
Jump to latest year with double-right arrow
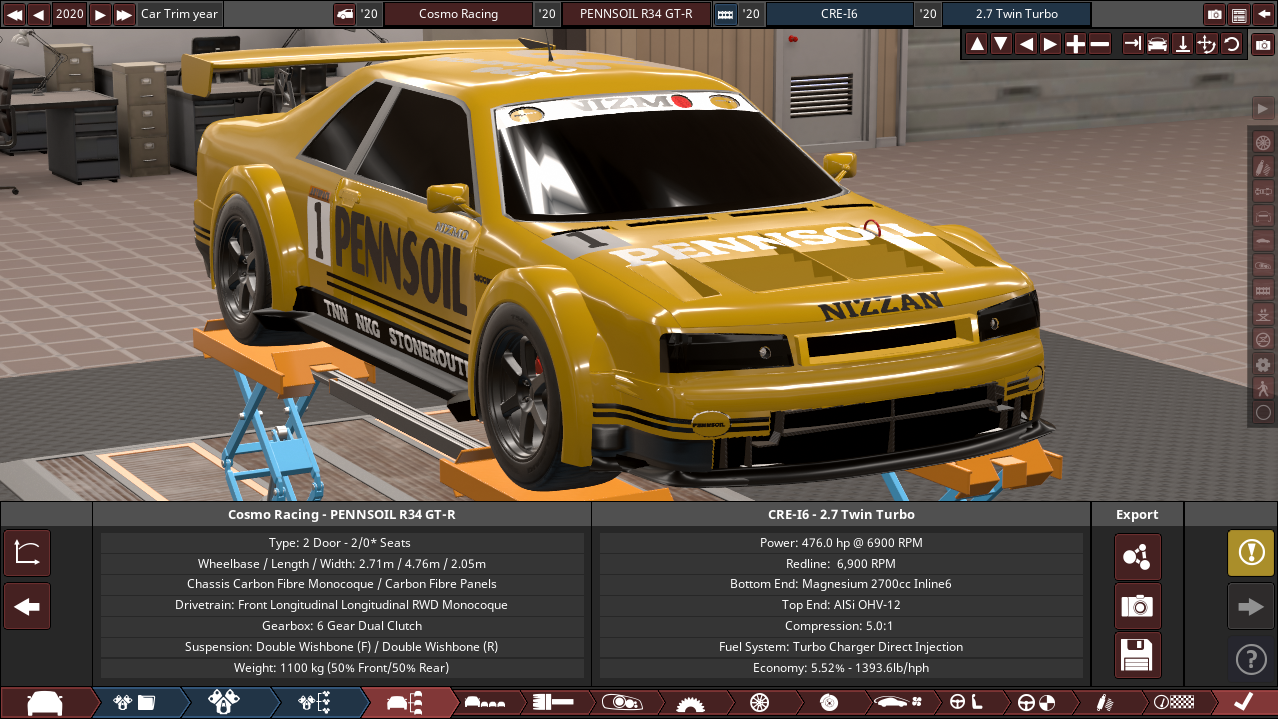click(x=124, y=14)
